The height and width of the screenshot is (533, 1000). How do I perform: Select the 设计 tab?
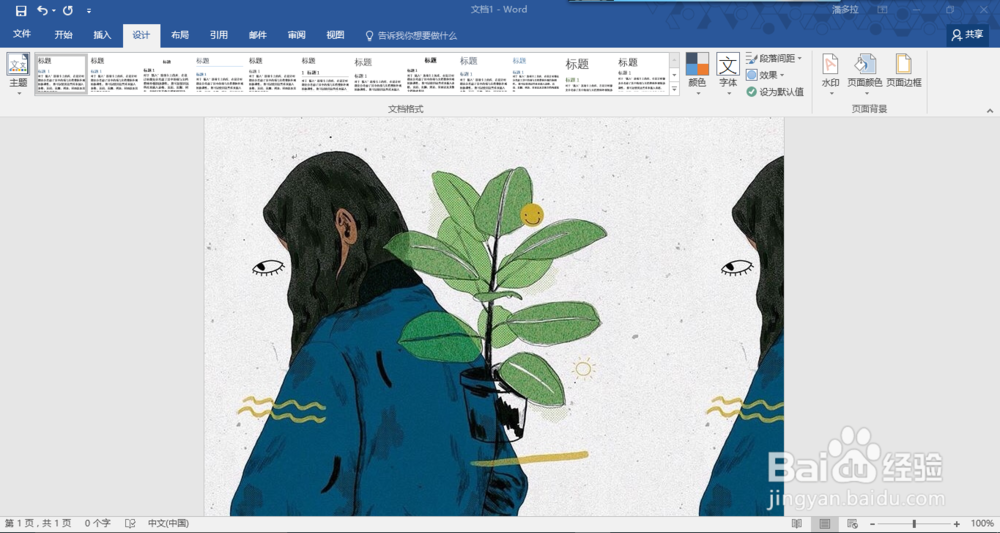pos(141,35)
